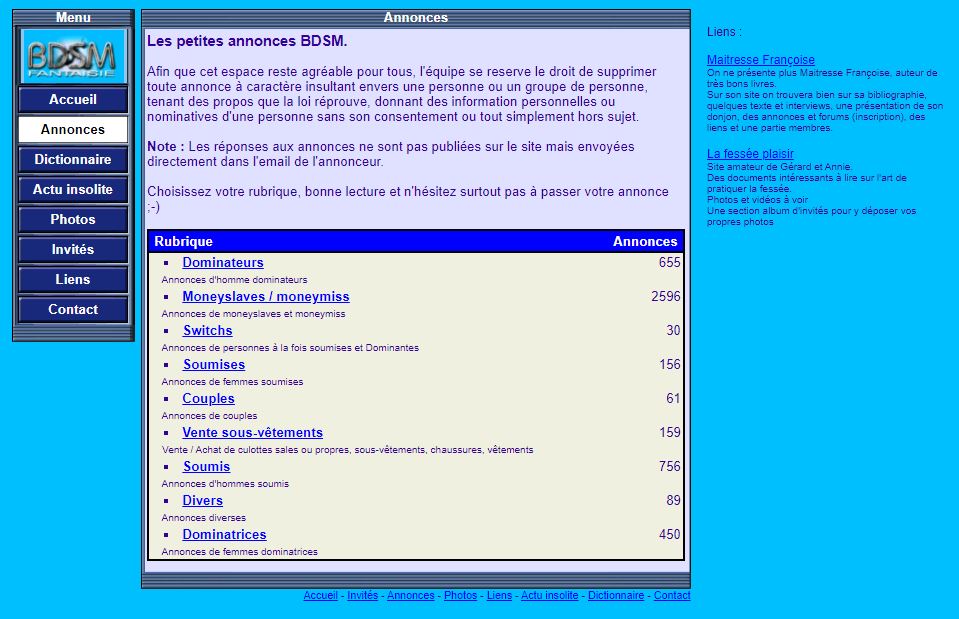Click Contact in the footer navigation
959x619 pixels.
pyautogui.click(x=671, y=596)
